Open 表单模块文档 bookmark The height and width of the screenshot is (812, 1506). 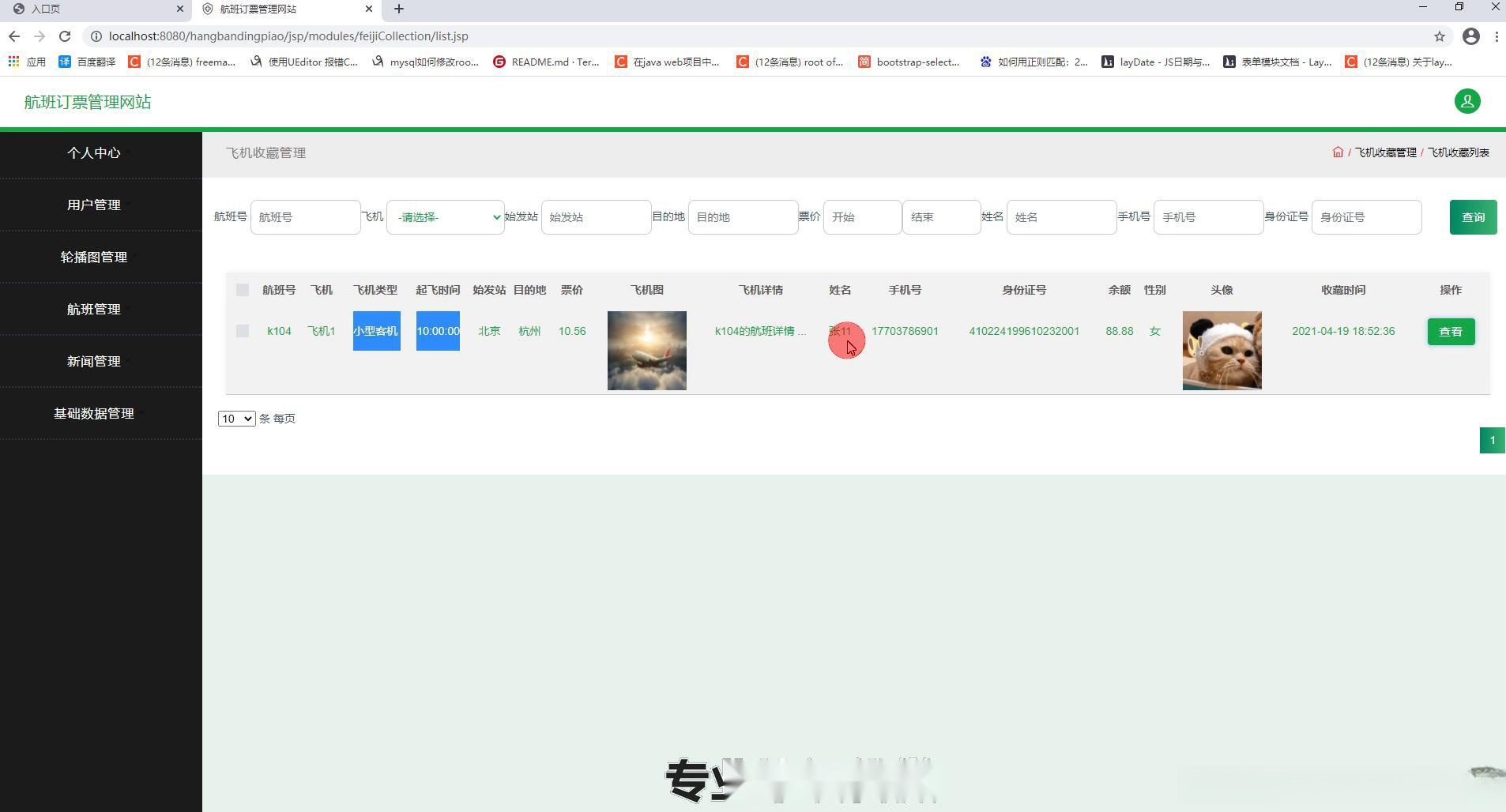[x=1277, y=62]
